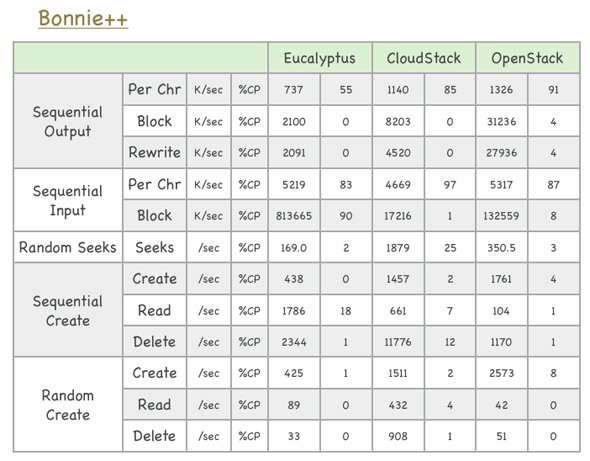The image size is (590, 461).
Task: Select the Eucalyptus column header
Action: (320, 58)
